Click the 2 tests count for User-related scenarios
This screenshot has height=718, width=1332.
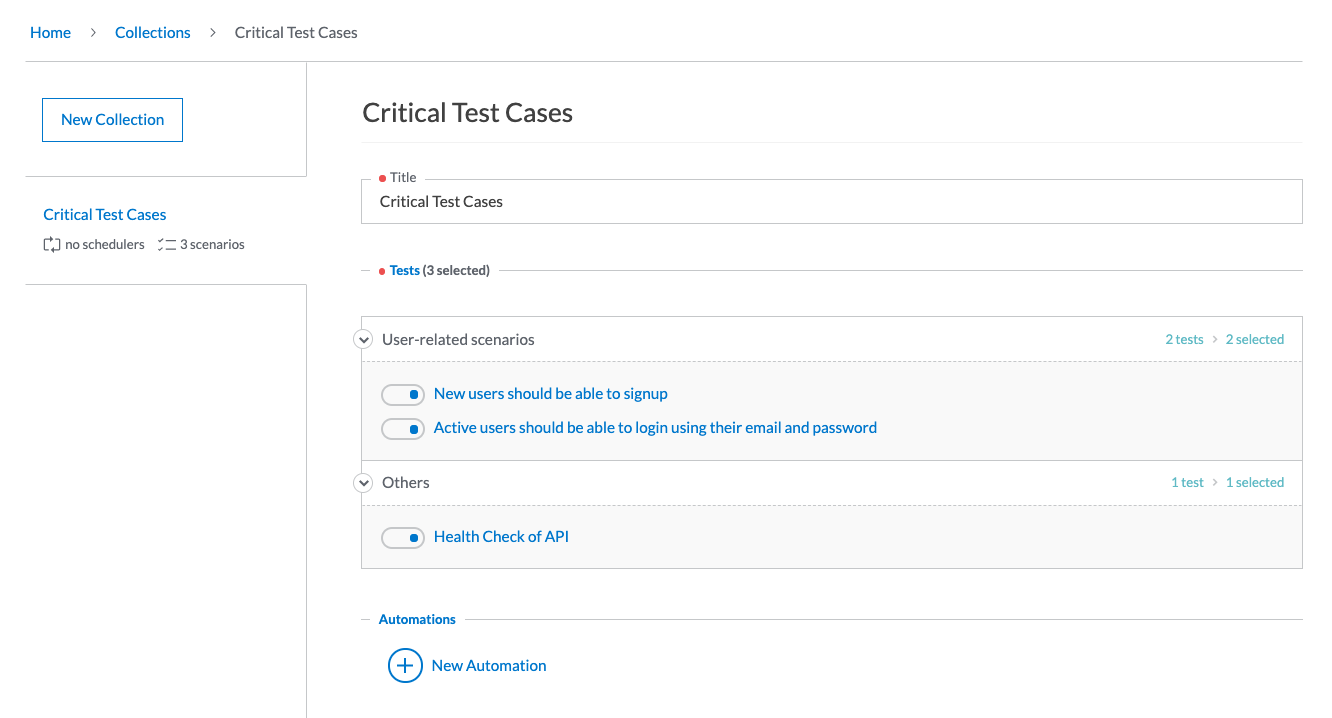click(x=1184, y=340)
